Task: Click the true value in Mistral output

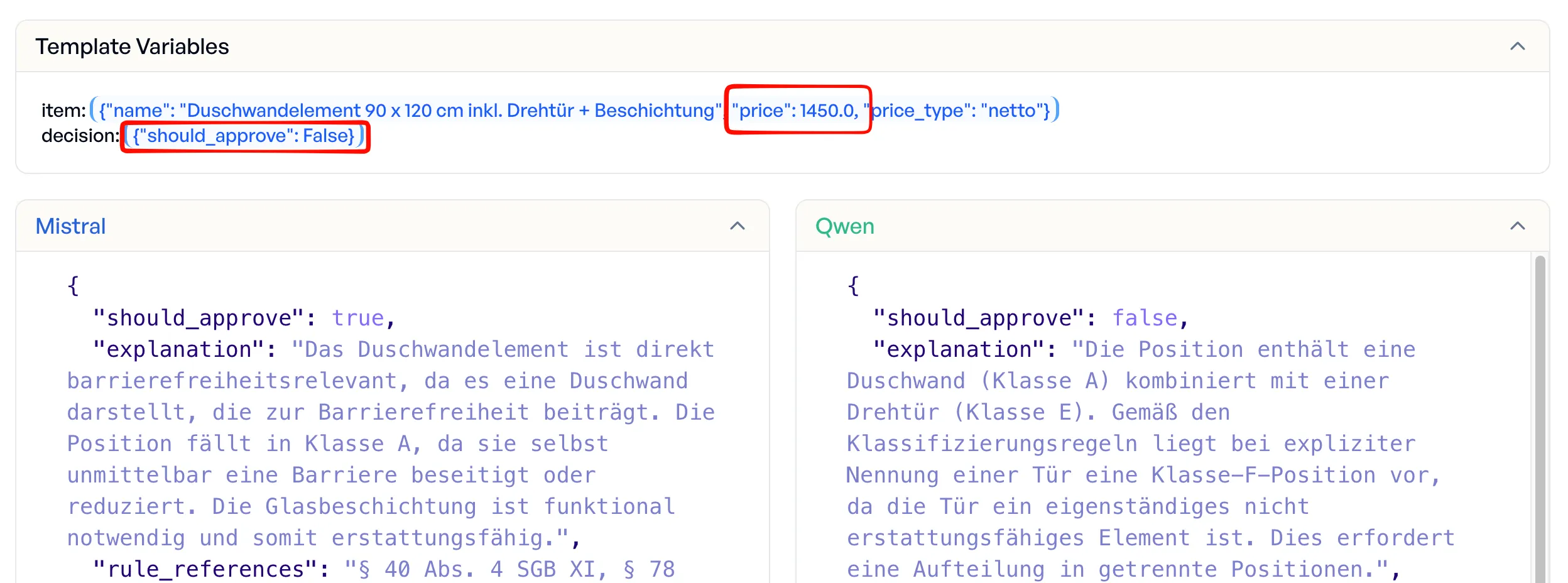Action: click(x=357, y=319)
